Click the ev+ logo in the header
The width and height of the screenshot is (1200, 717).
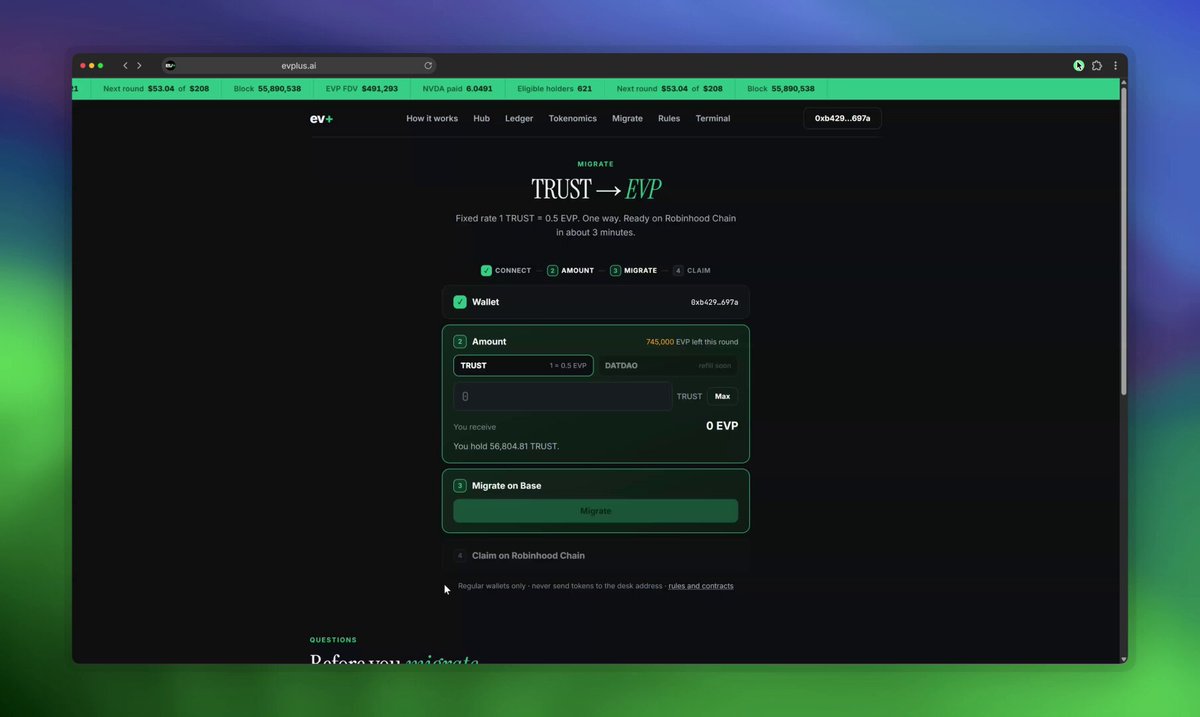pos(321,119)
